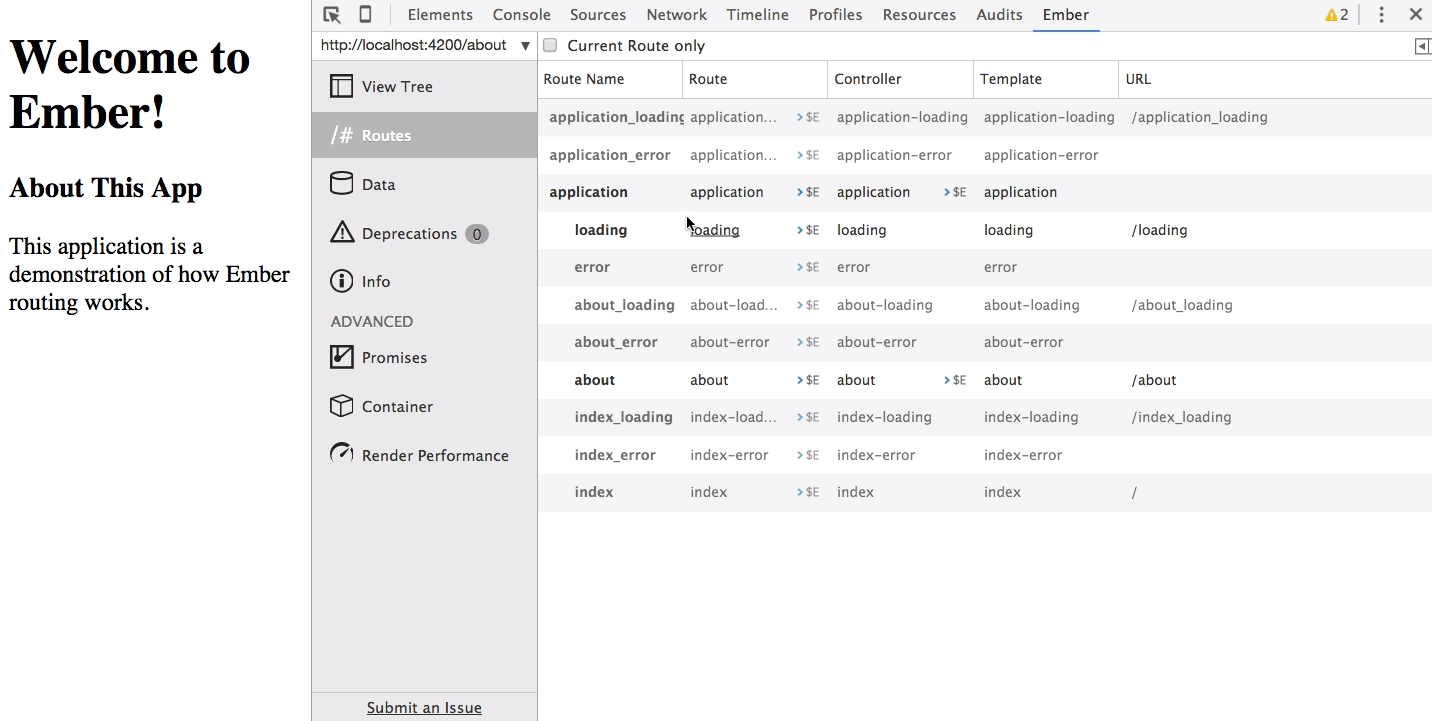The width and height of the screenshot is (1432, 721).
Task: Open the DevTools three-dot menu
Action: coord(1381,15)
